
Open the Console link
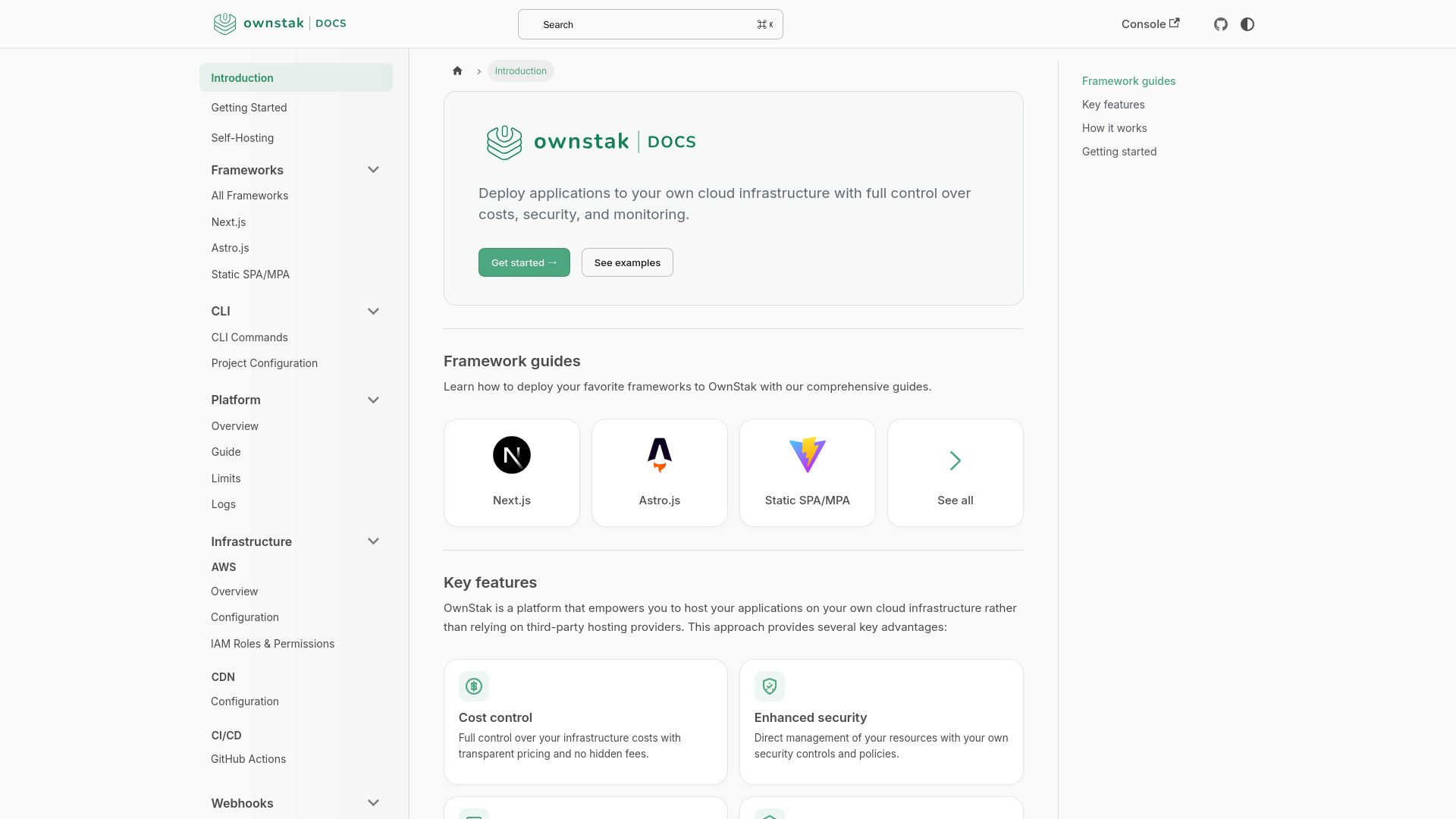(x=1150, y=24)
